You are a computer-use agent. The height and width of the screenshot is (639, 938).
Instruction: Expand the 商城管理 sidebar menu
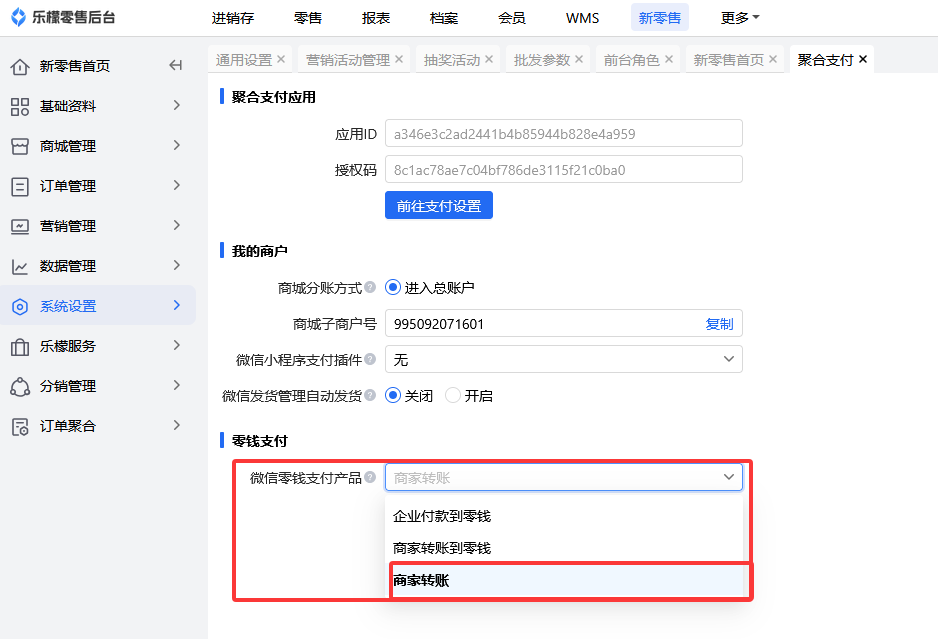coord(176,145)
